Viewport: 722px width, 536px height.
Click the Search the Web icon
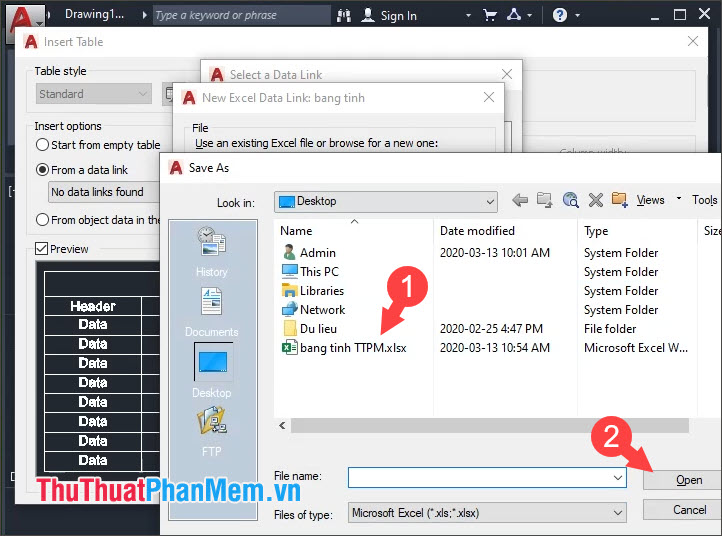pos(571,200)
